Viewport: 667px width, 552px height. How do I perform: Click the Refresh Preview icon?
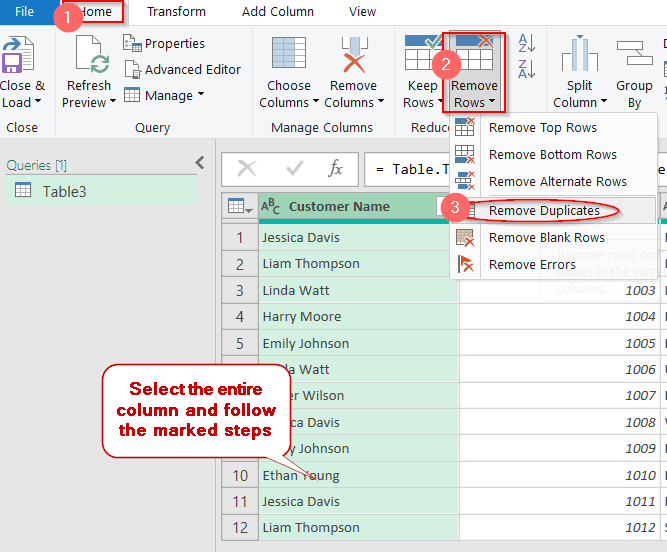(93, 55)
